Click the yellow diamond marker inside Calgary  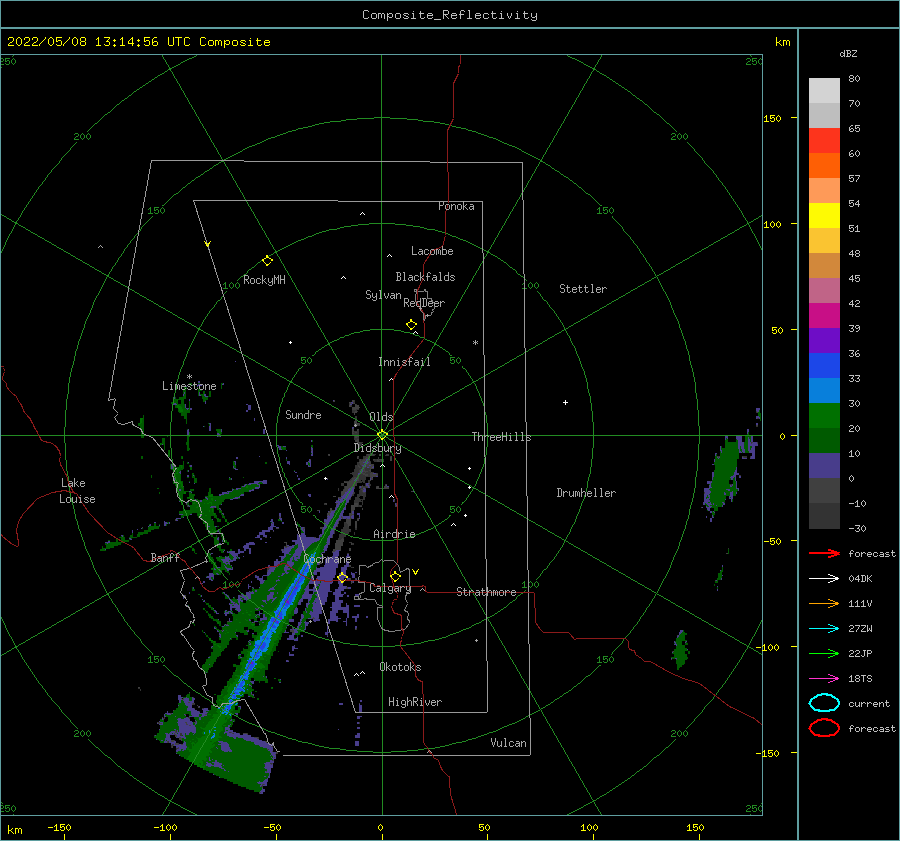pyautogui.click(x=395, y=576)
